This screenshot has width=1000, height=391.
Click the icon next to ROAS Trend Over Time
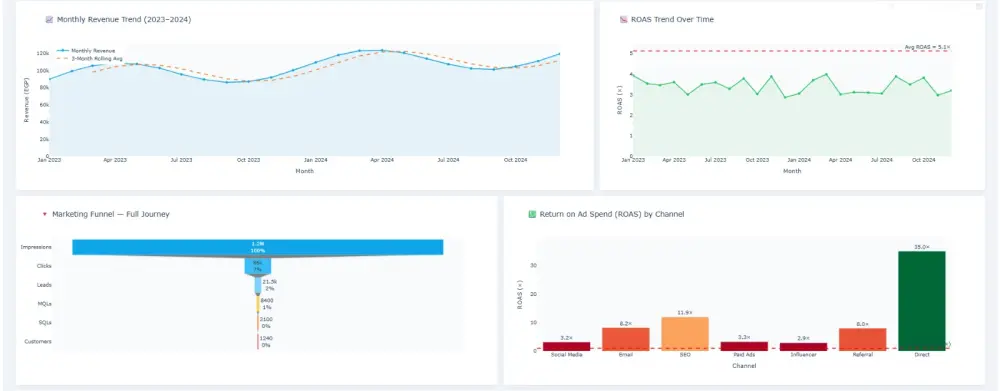point(624,20)
